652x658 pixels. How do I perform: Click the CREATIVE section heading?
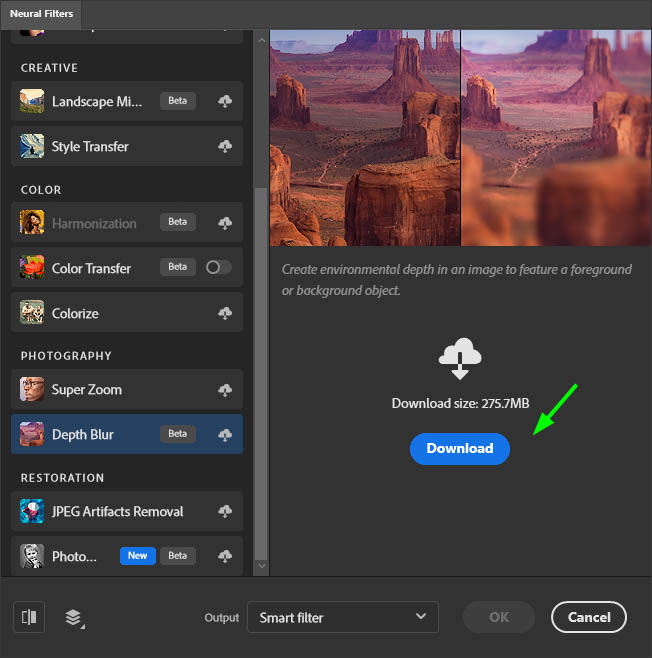(49, 68)
